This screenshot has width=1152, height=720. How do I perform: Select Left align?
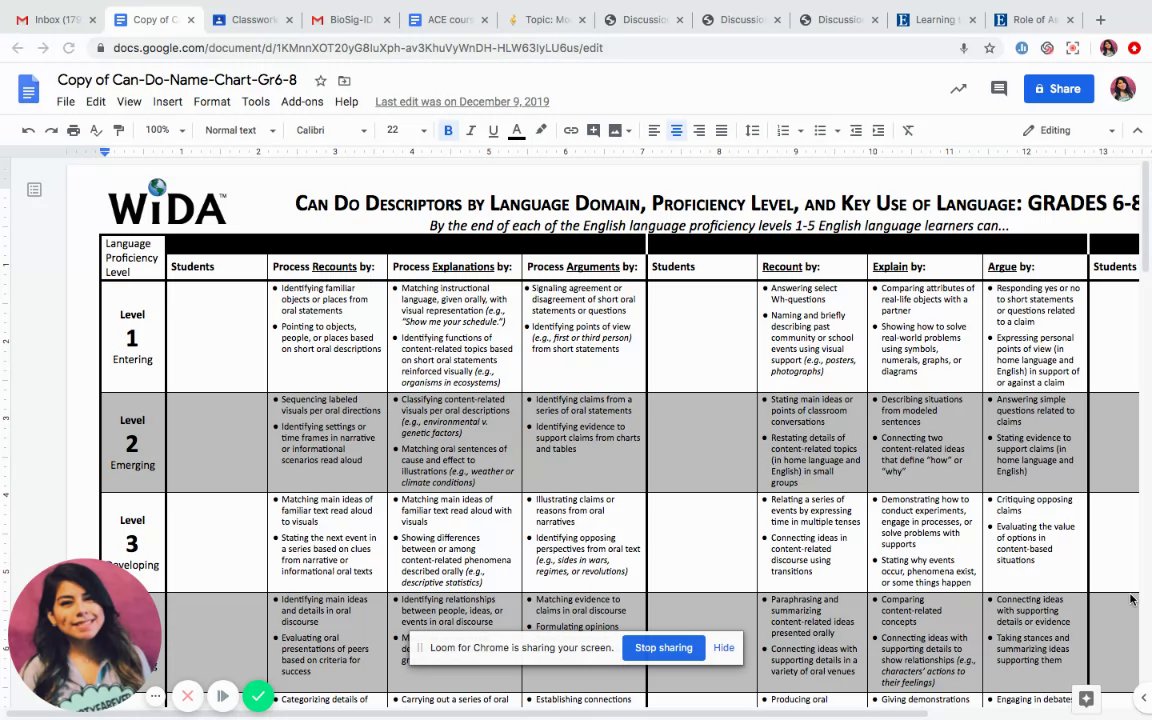[654, 130]
